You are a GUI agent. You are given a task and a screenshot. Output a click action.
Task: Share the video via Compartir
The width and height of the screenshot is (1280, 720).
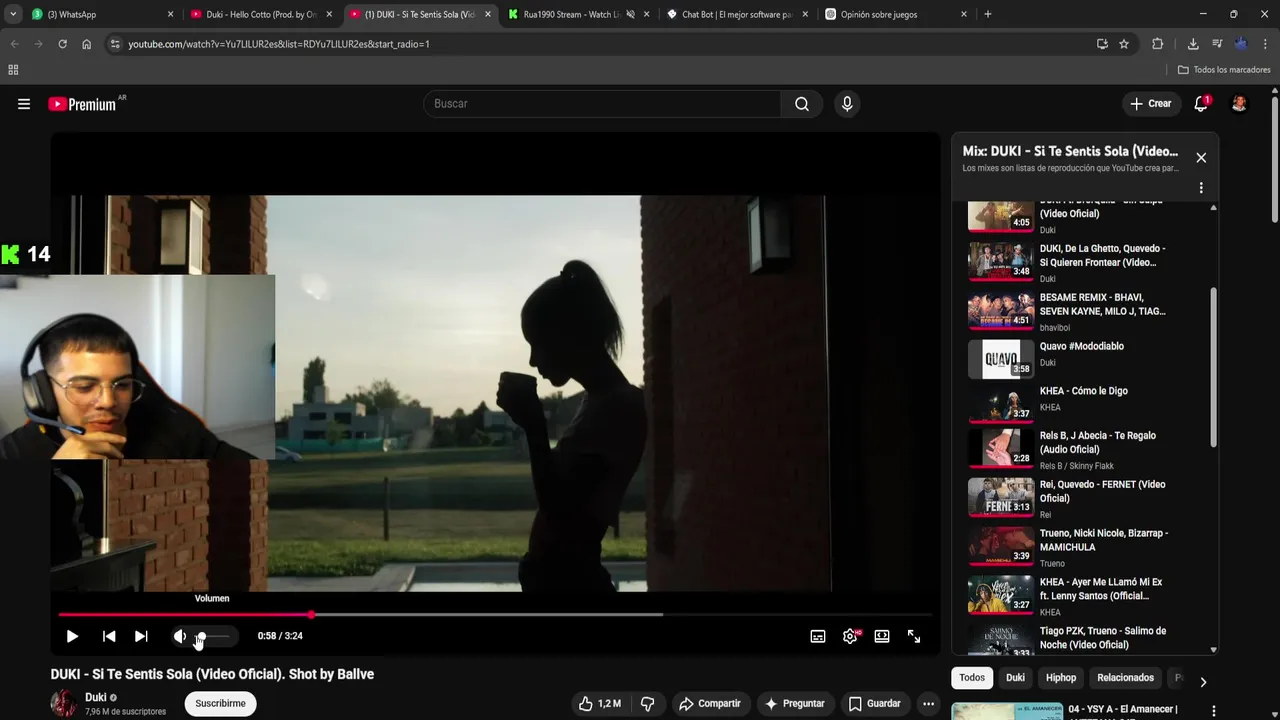coord(709,703)
